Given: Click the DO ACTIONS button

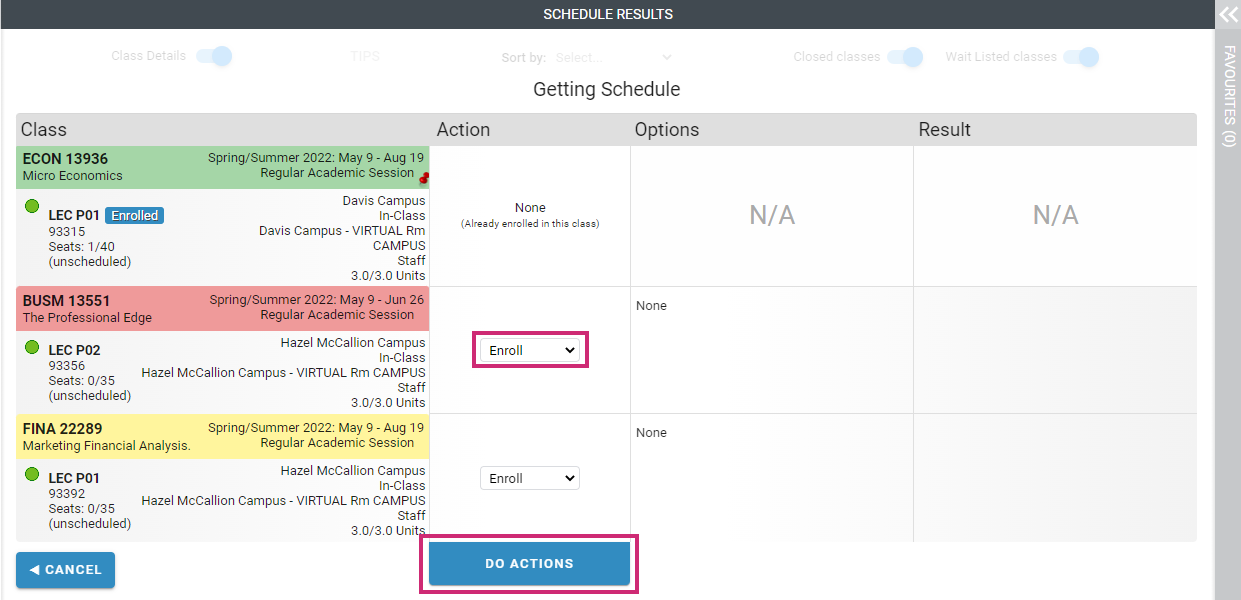Looking at the screenshot, I should pyautogui.click(x=529, y=564).
